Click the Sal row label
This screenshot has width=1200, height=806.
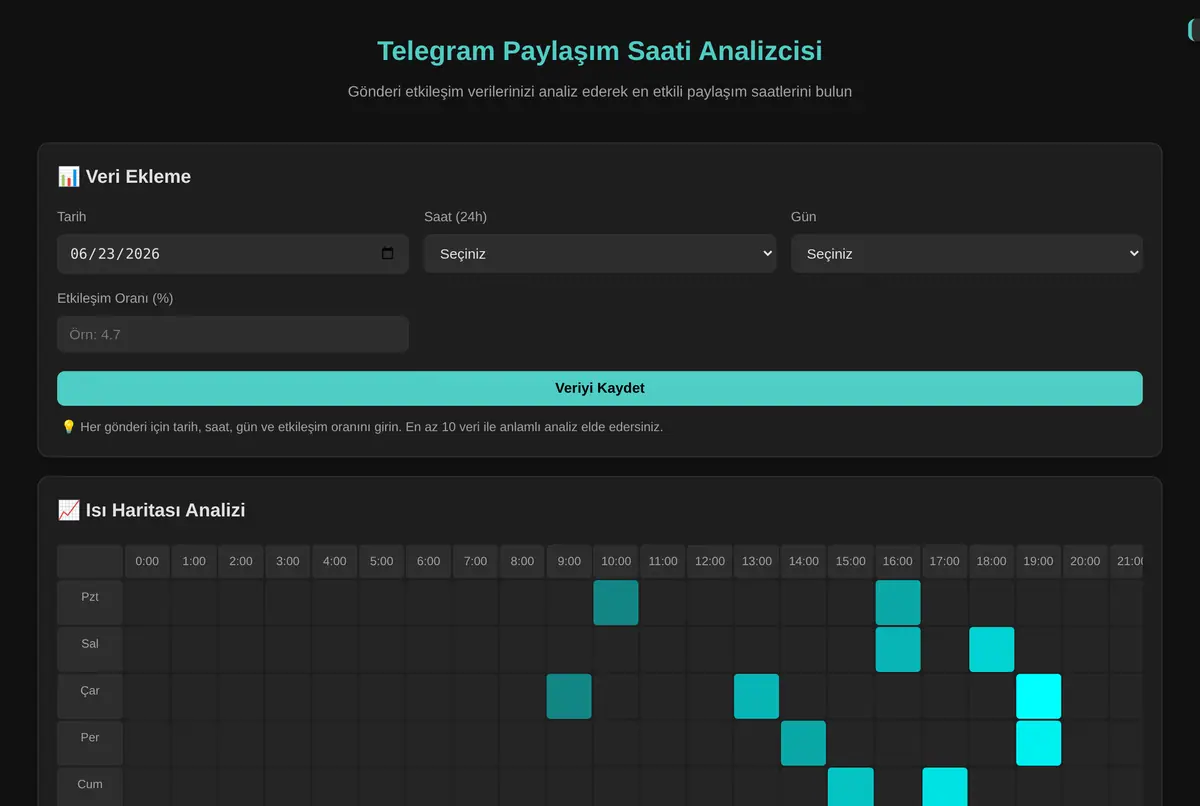click(x=90, y=650)
